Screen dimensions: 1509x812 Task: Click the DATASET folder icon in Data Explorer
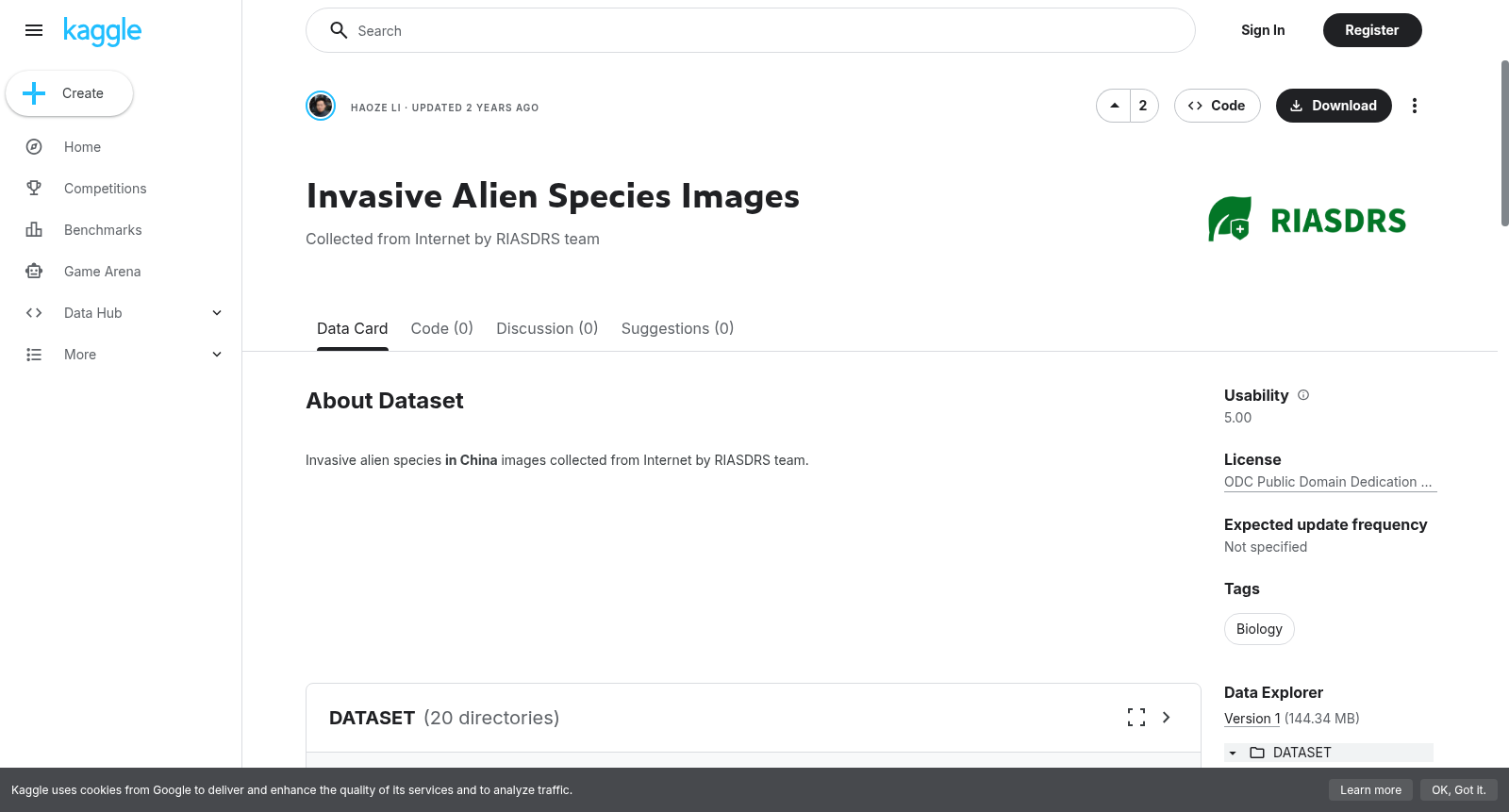tap(1257, 753)
